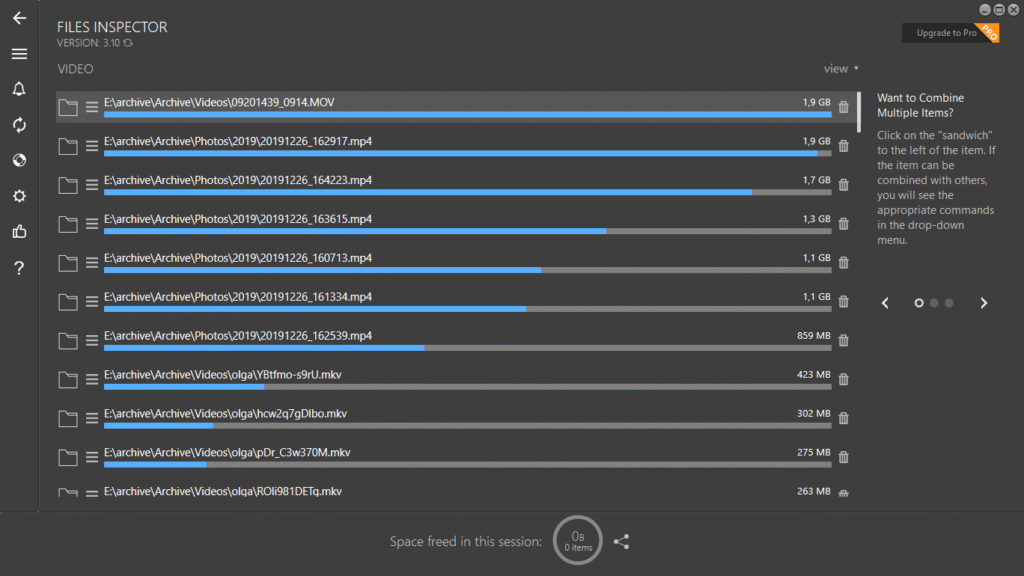
Task: Select the second tip page dot
Action: pos(934,303)
